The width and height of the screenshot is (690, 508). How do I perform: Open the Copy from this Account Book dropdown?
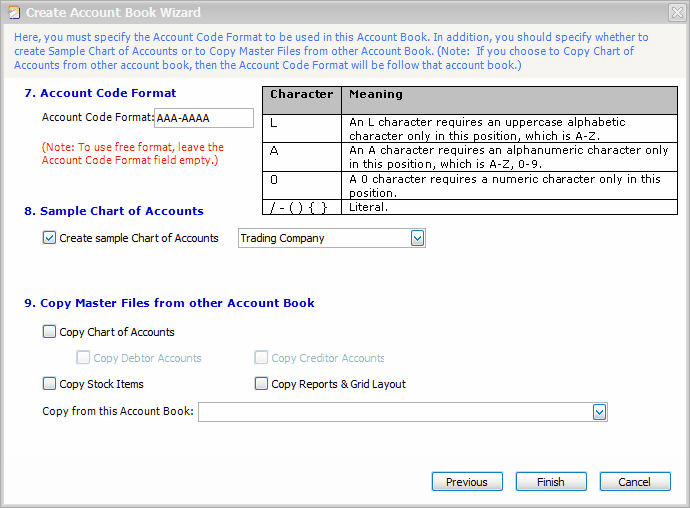coord(600,411)
